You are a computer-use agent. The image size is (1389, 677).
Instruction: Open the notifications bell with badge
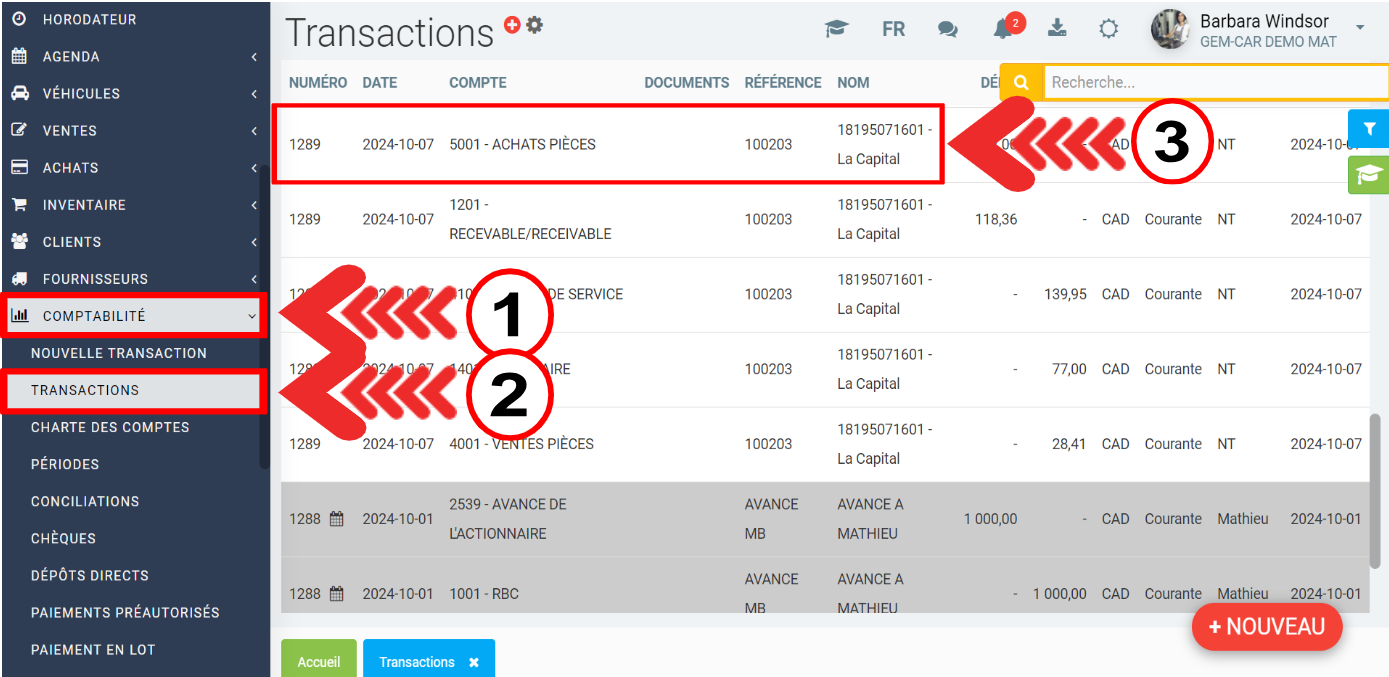(x=1003, y=29)
